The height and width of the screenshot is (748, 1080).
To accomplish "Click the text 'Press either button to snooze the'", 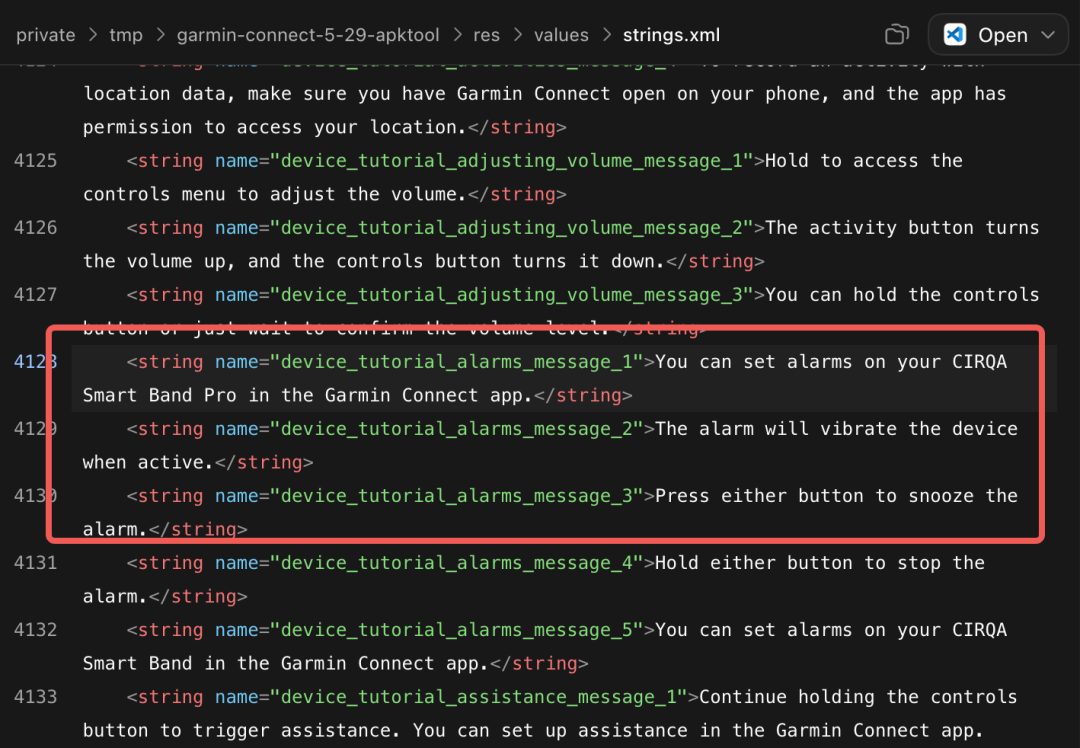I will [836, 495].
